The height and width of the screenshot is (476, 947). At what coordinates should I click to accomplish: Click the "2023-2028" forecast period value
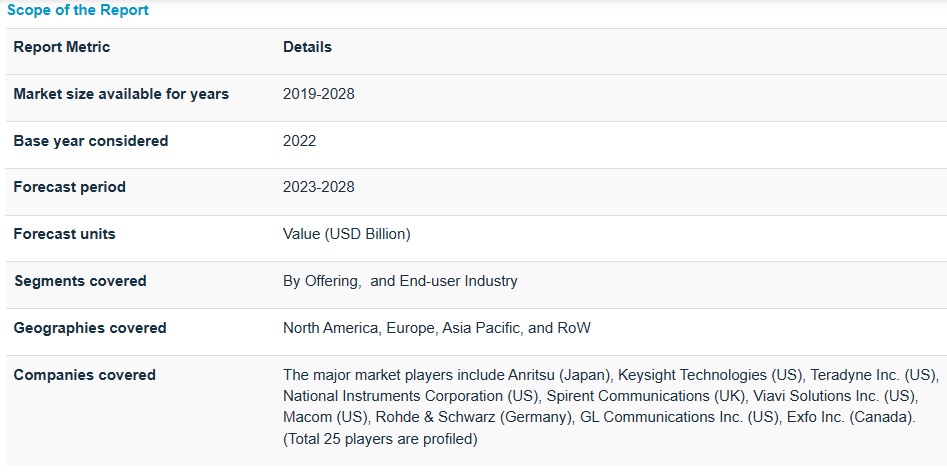coord(319,187)
